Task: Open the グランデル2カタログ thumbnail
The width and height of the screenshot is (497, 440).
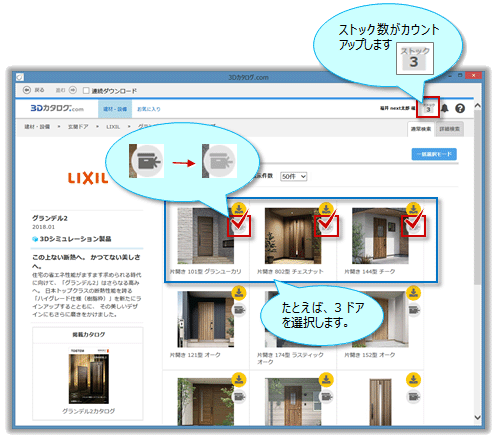Action: [x=89, y=376]
